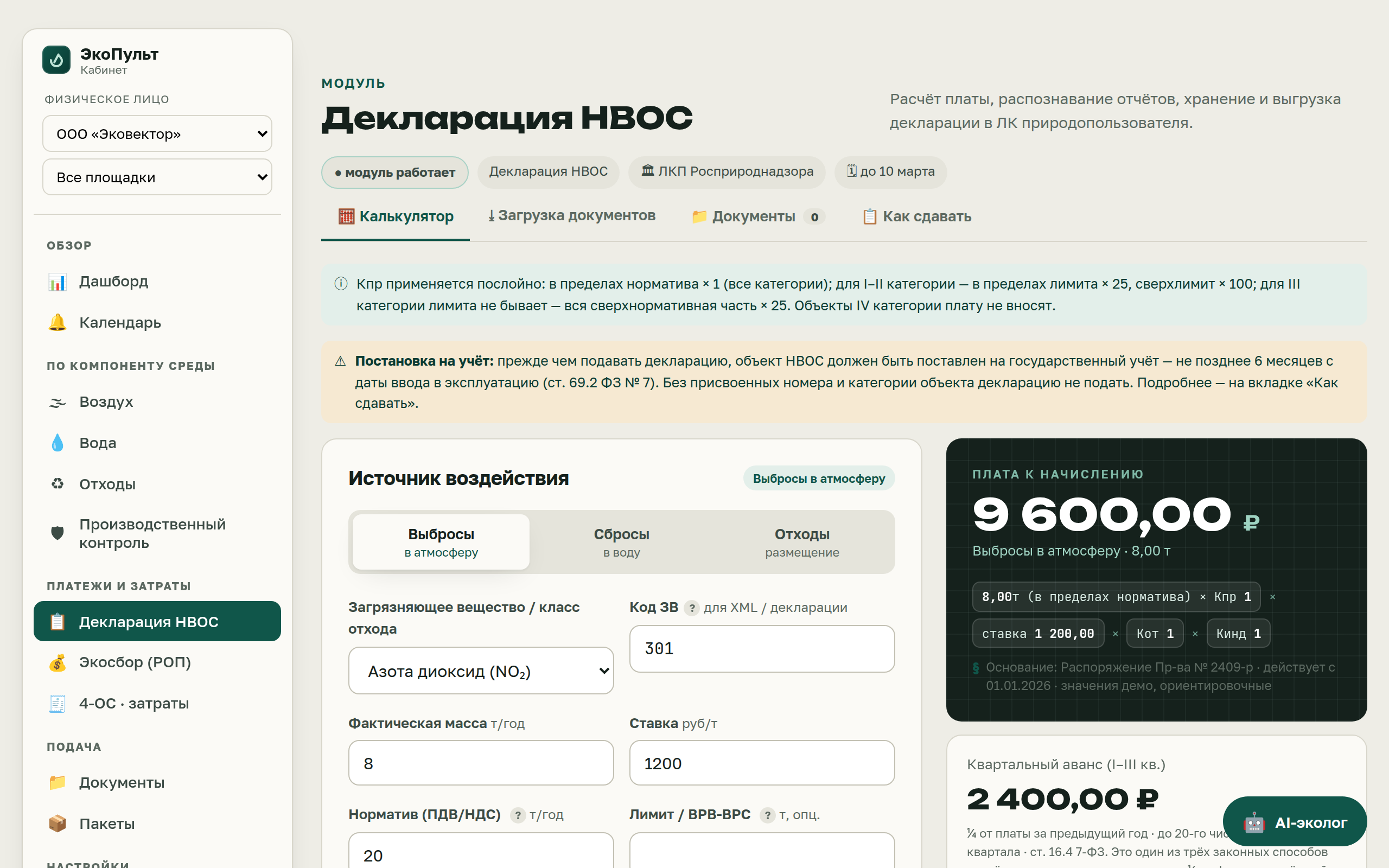Click the ЛКП Росприроднадзора chip
Screen dimensions: 1389x868
(727, 171)
